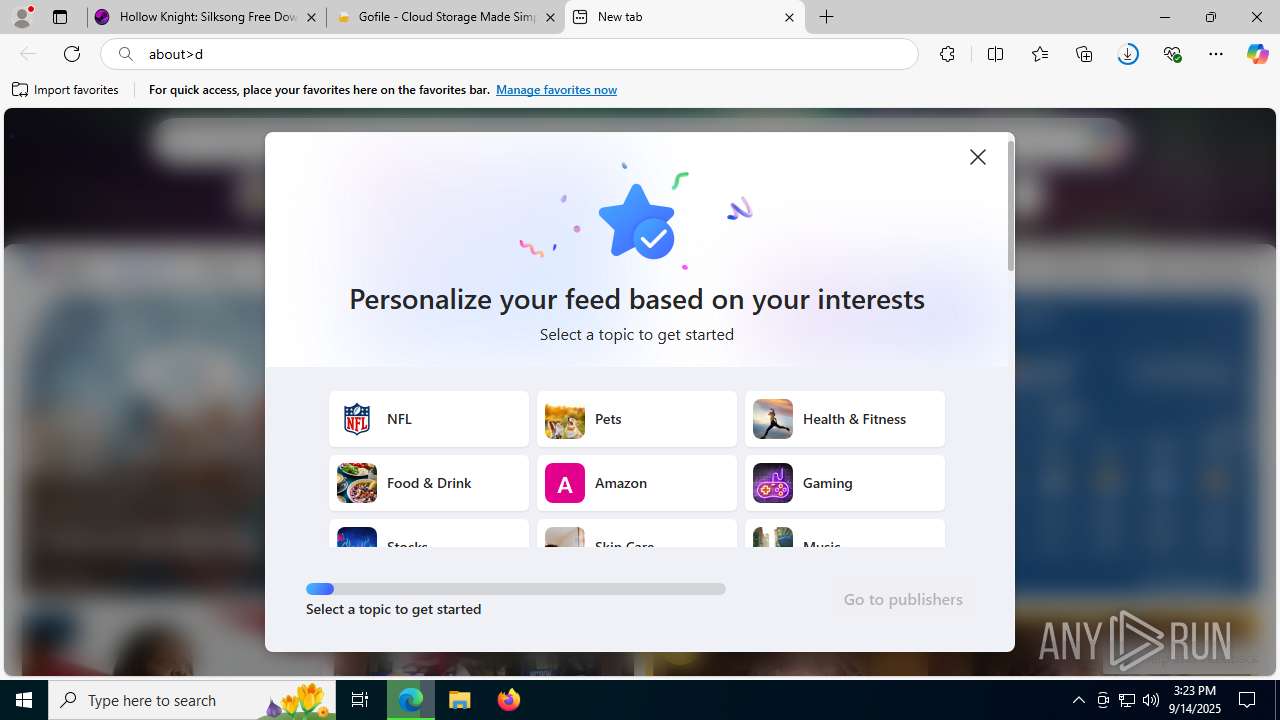Open Microsoft Edge from taskbar
Image resolution: width=1280 pixels, height=720 pixels.
click(411, 700)
